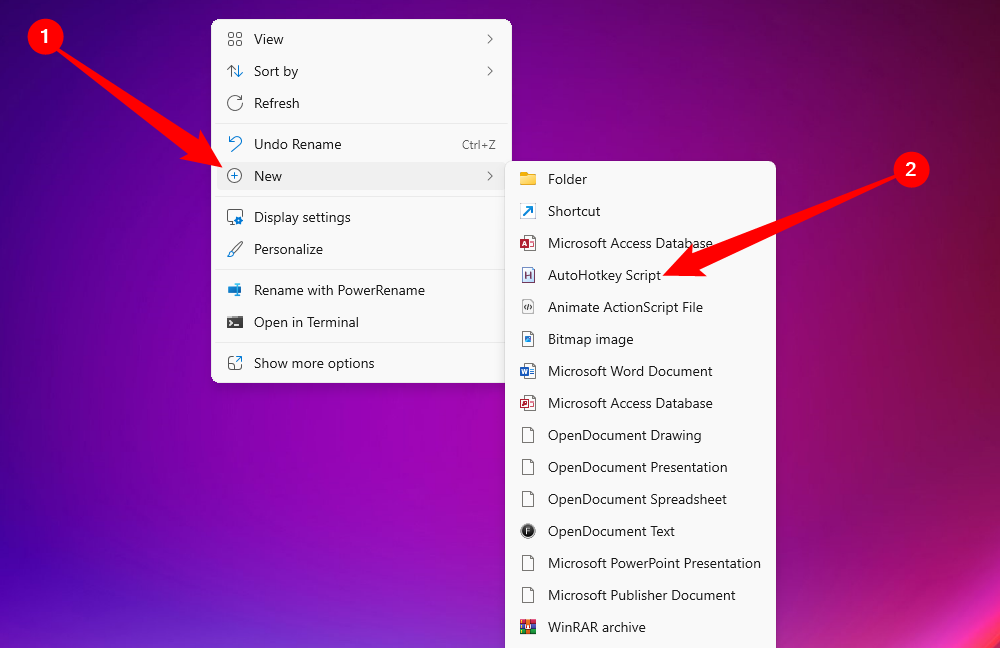The image size is (1000, 648).
Task: Click the Bitmap image icon
Action: point(528,339)
